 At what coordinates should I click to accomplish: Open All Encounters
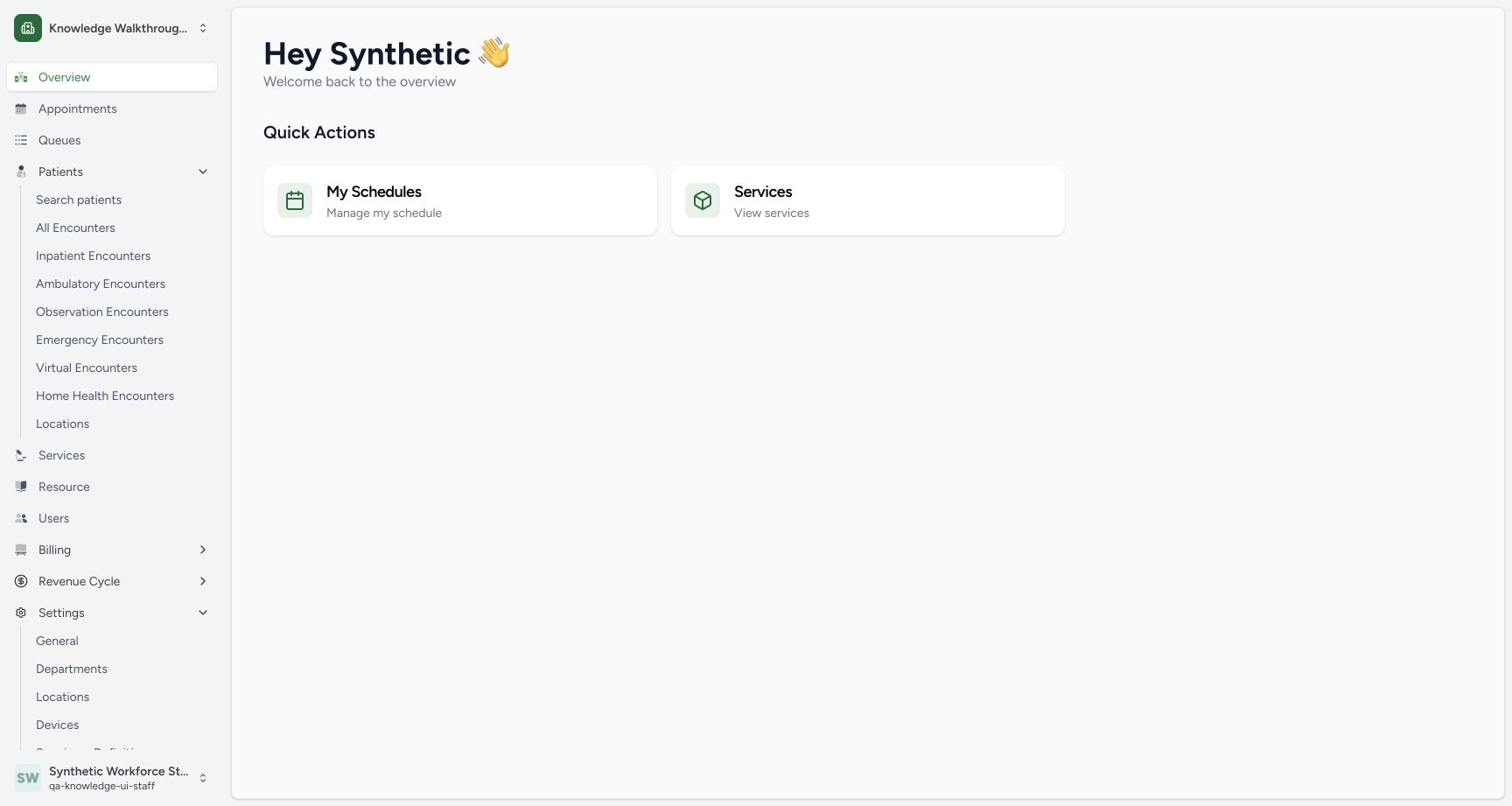[75, 228]
